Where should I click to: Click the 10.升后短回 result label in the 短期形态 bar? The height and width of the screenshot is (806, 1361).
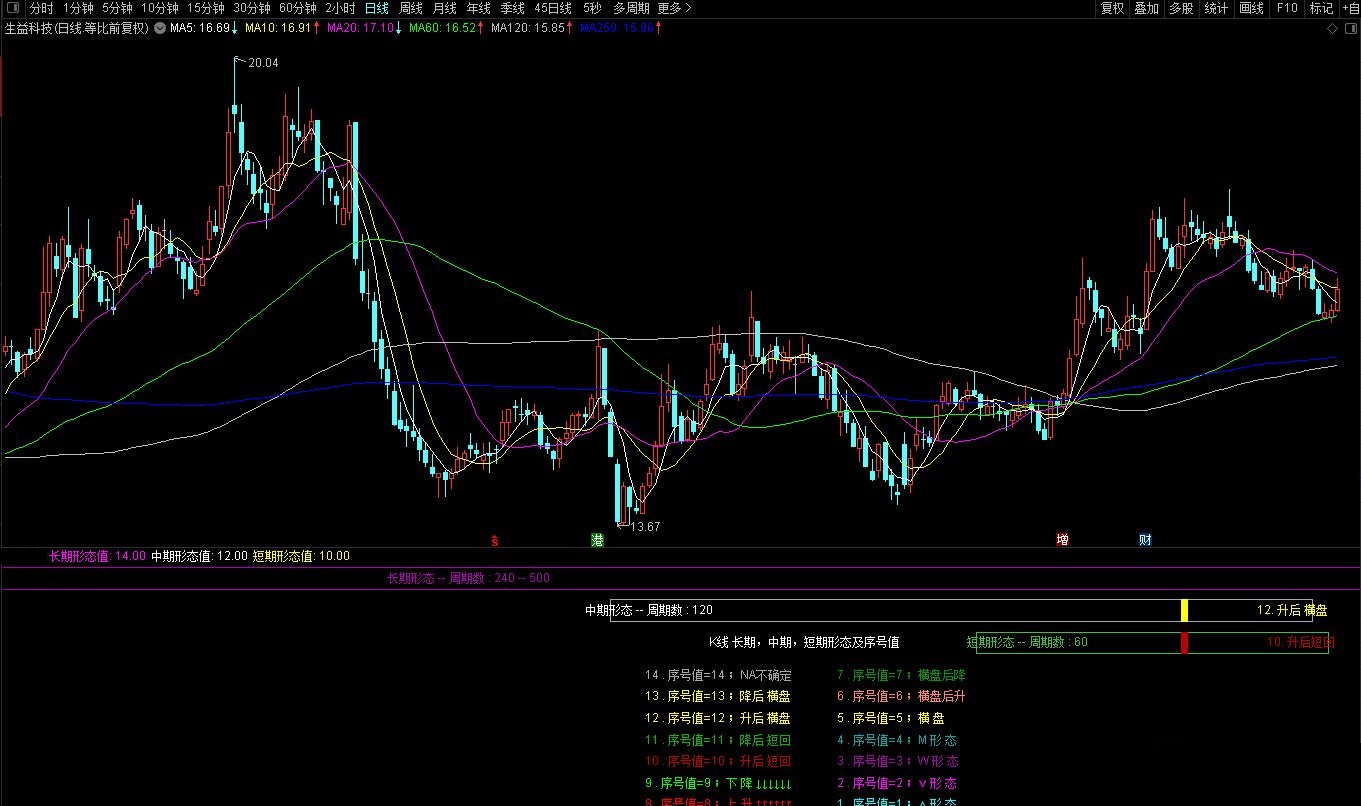click(x=1300, y=643)
